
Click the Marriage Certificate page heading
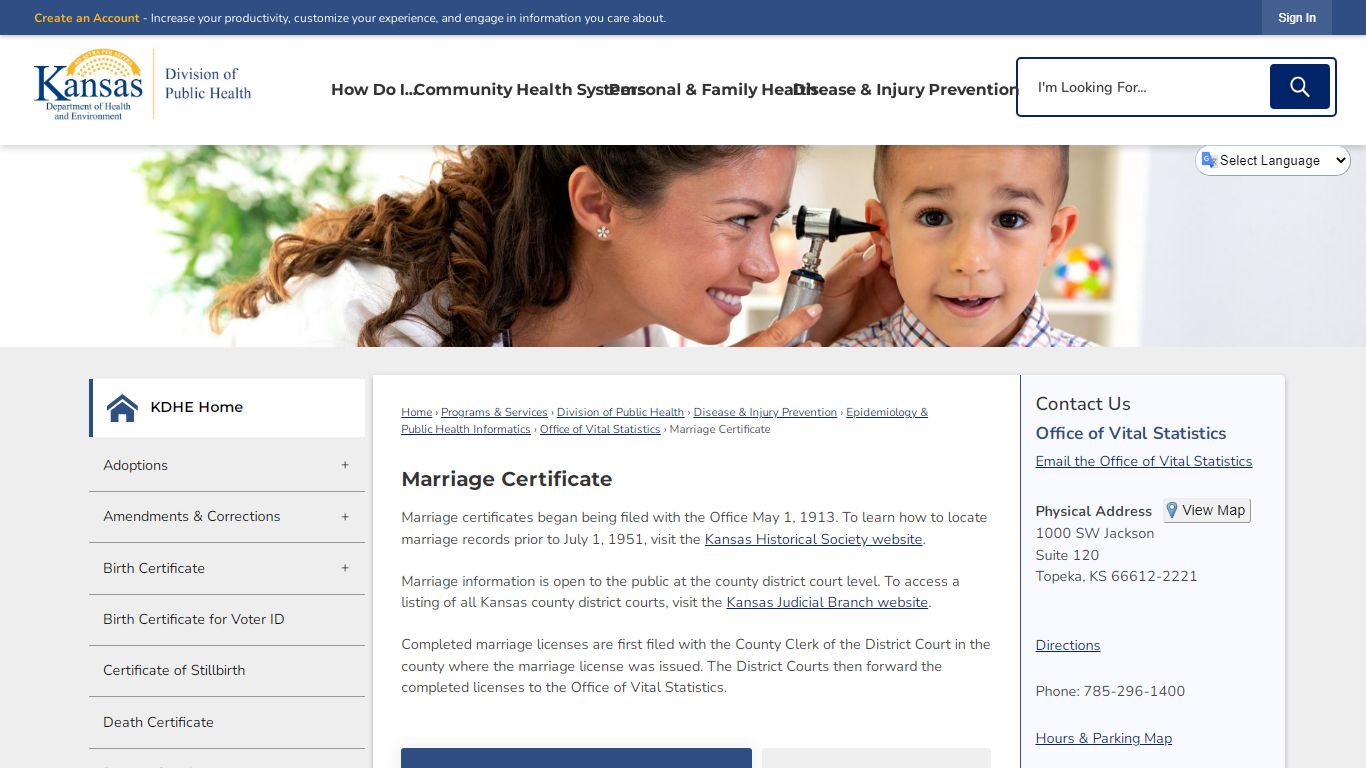click(507, 479)
